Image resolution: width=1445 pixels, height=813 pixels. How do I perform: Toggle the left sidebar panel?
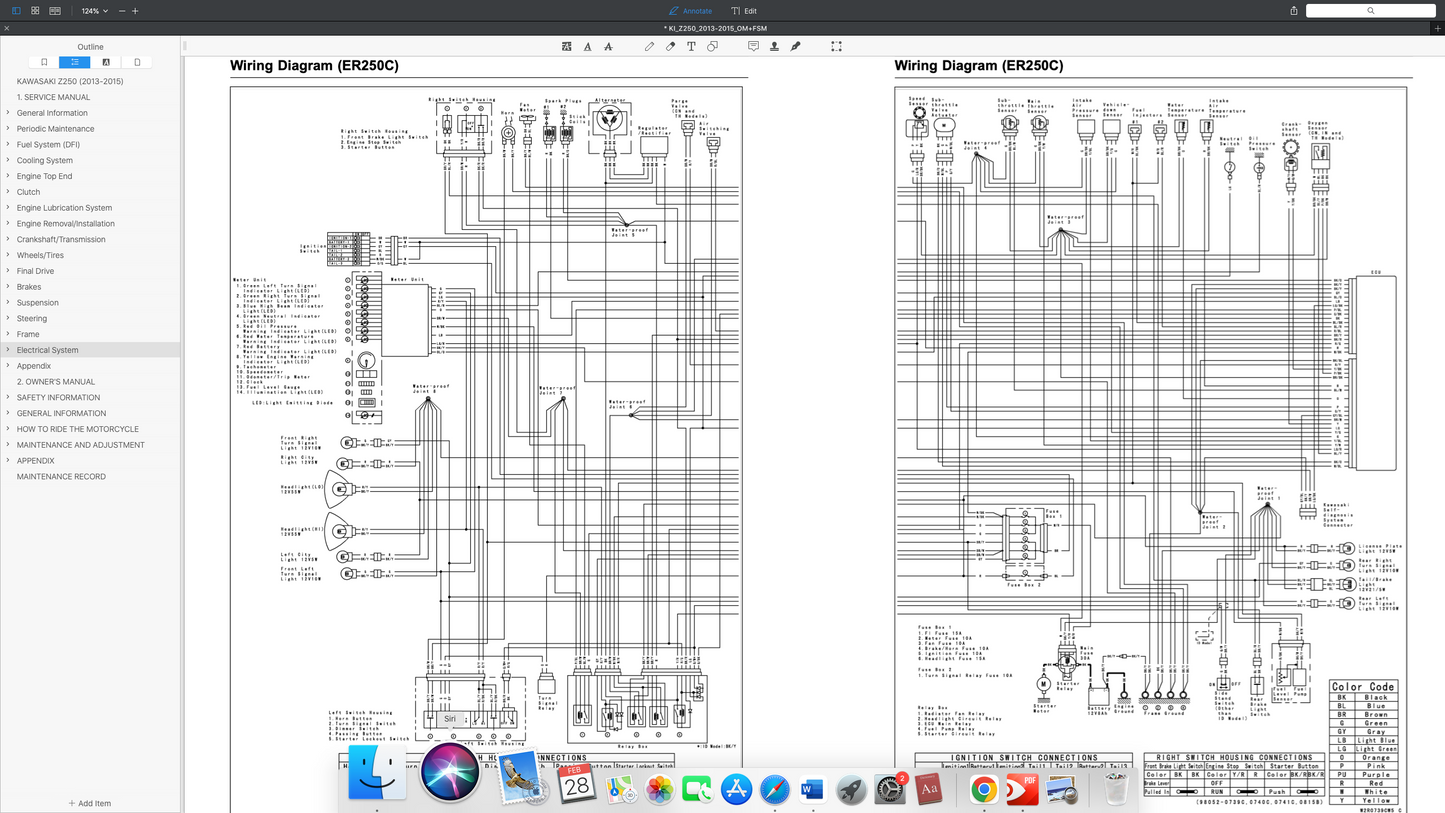click(x=16, y=11)
